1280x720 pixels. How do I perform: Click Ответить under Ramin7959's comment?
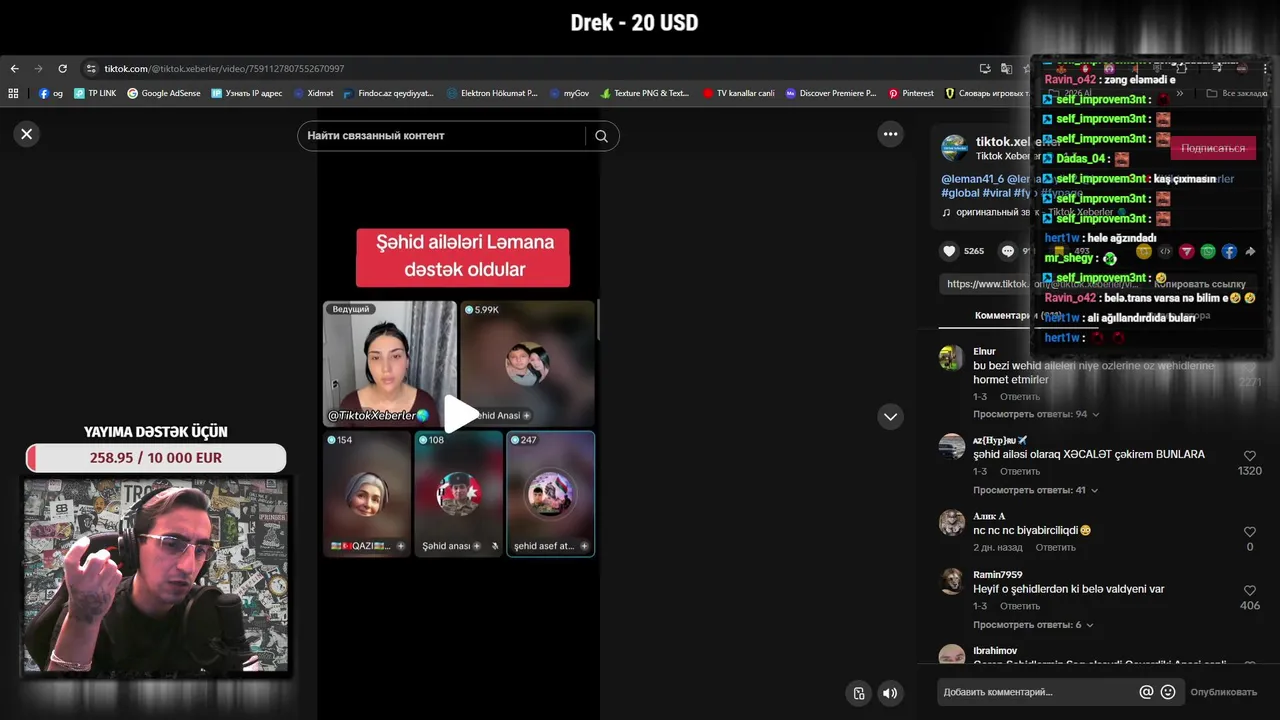point(1020,606)
